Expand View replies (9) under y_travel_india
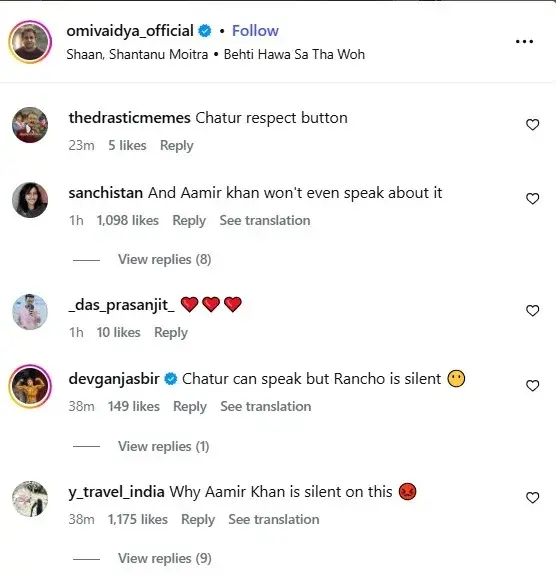 [165, 558]
